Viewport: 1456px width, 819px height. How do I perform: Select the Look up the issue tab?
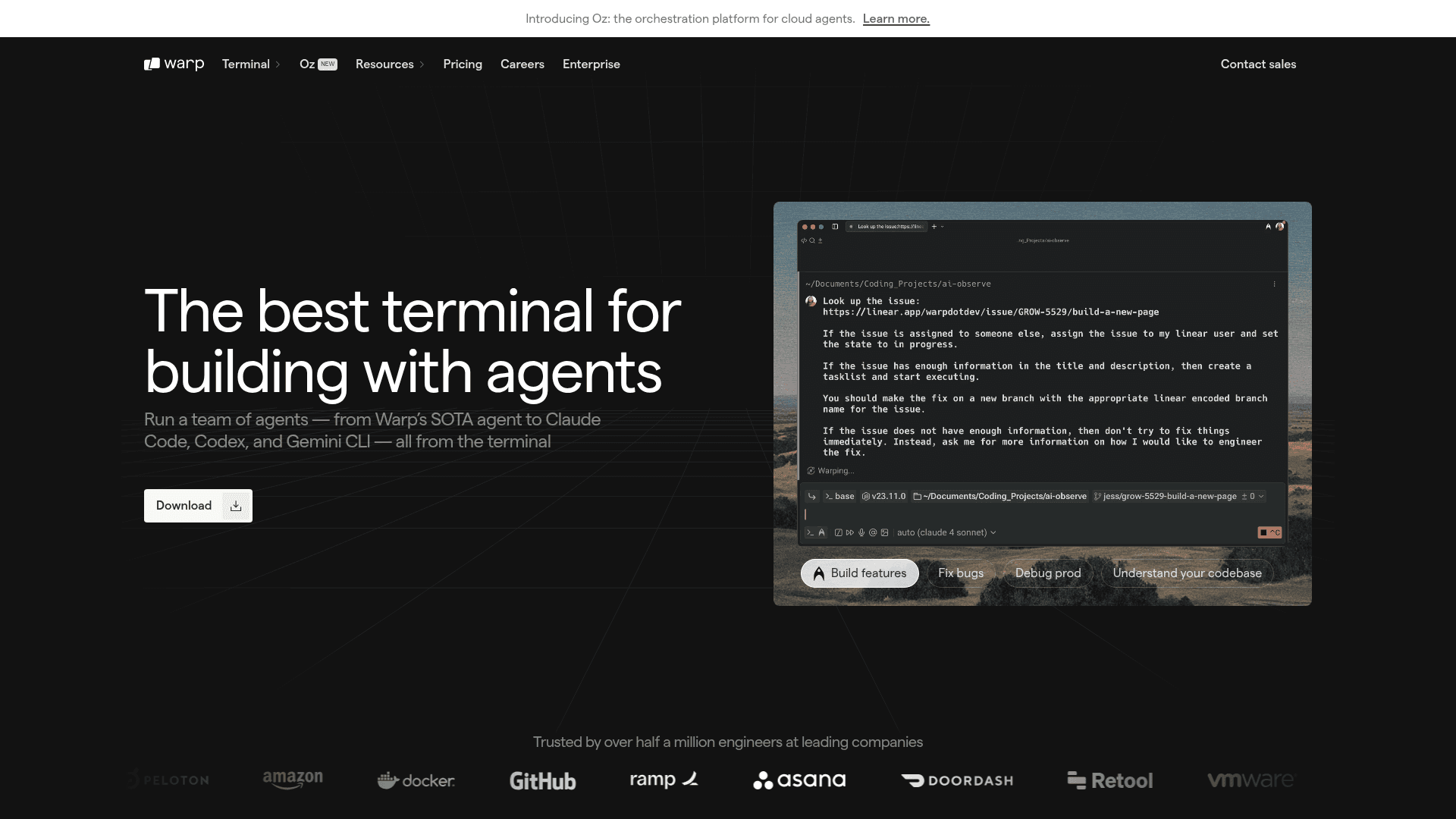887,227
